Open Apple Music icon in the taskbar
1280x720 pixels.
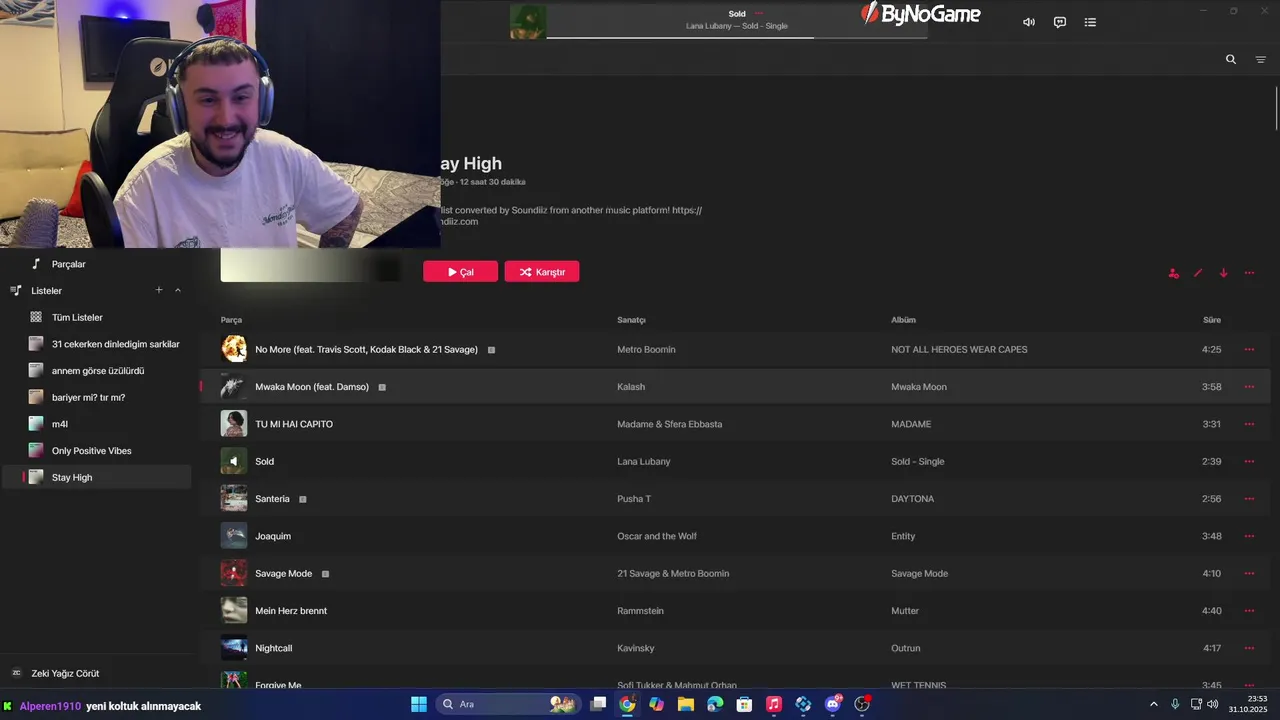(x=773, y=704)
